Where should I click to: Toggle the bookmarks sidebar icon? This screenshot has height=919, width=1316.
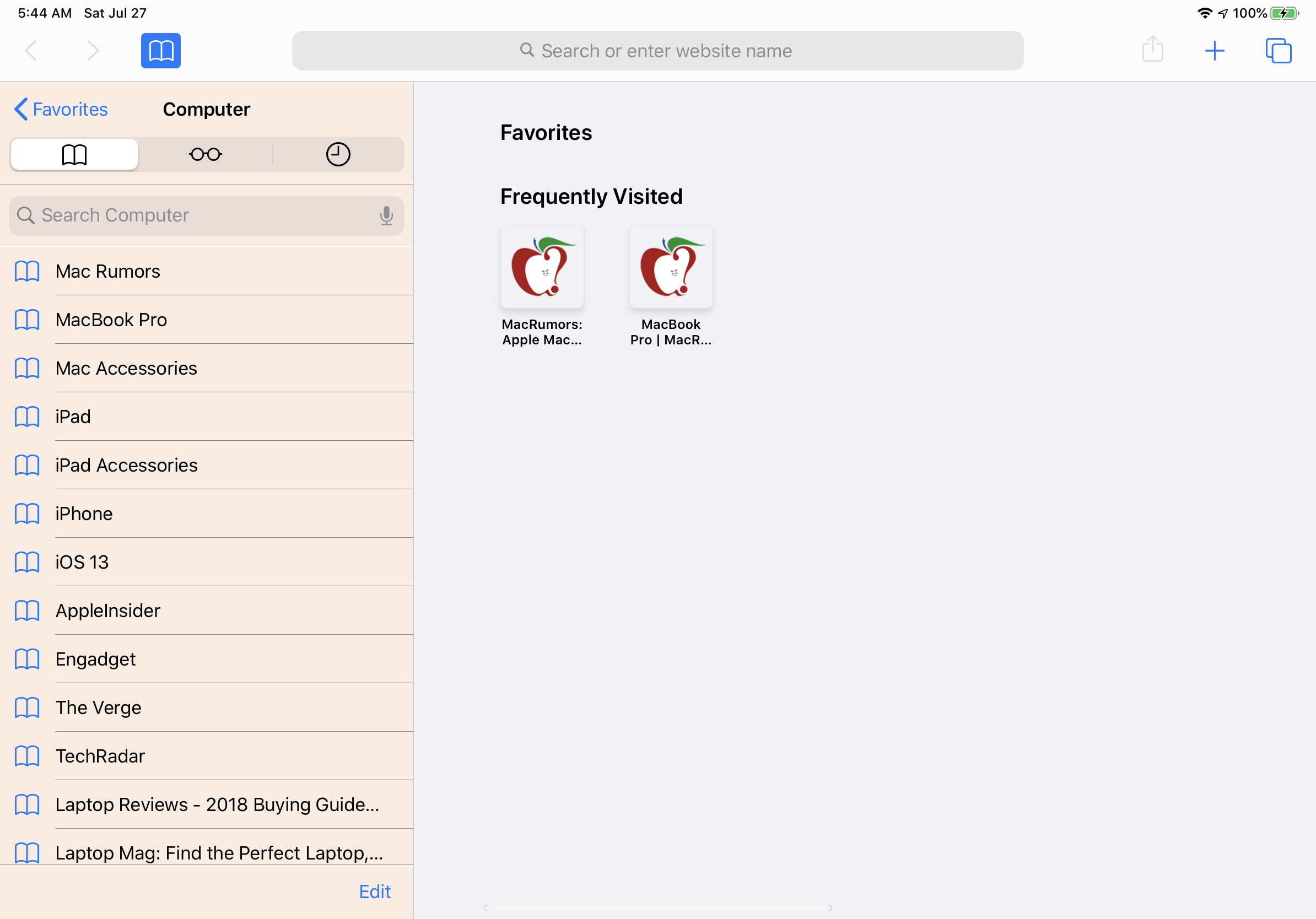160,51
